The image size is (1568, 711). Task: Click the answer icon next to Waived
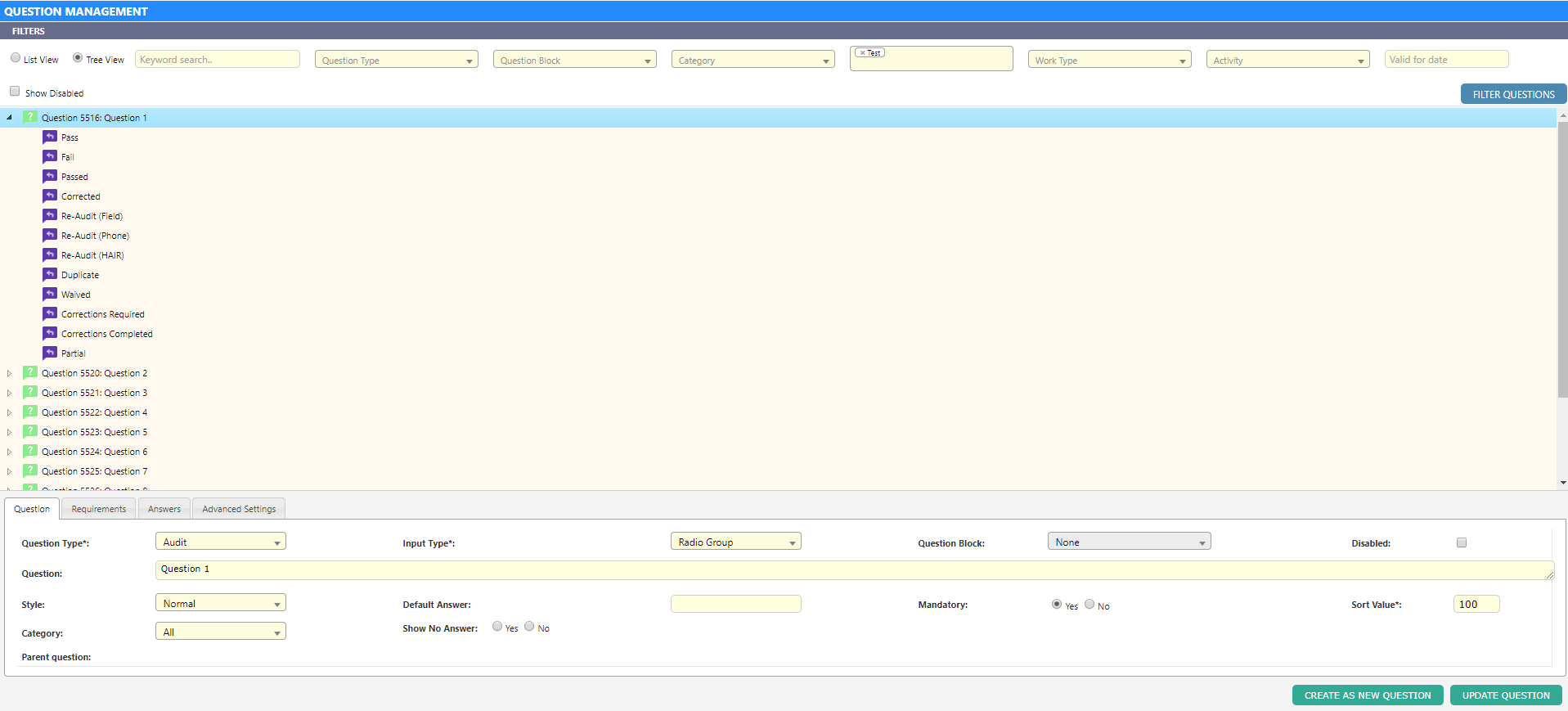pos(50,294)
